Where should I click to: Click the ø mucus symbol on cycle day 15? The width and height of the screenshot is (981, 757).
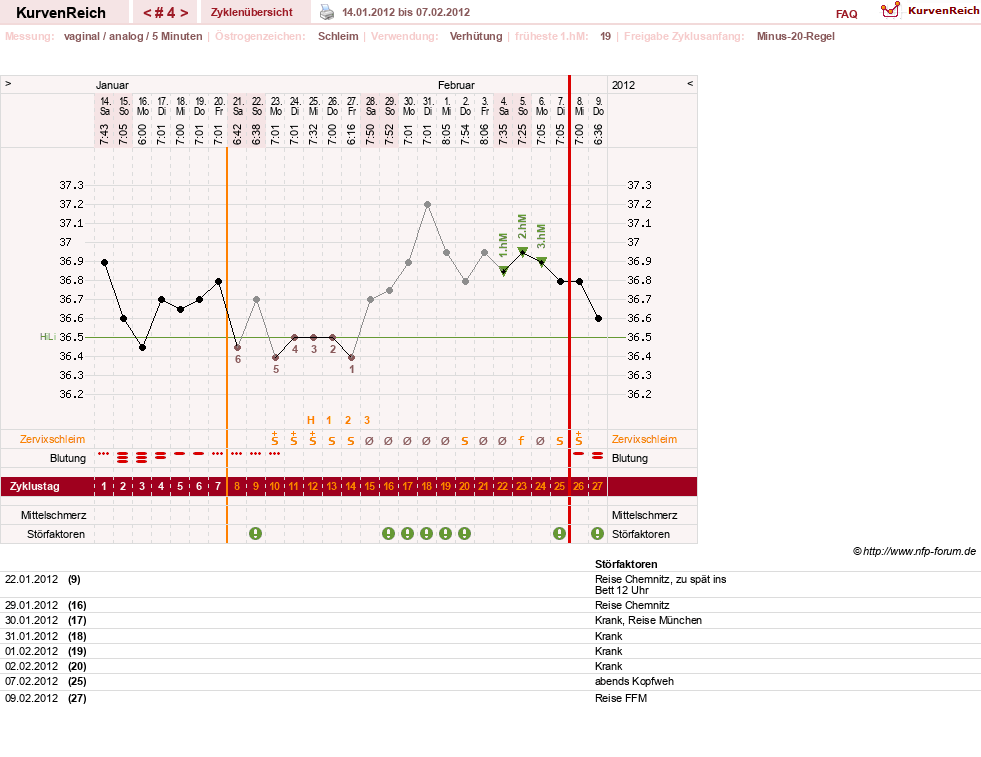(369, 440)
